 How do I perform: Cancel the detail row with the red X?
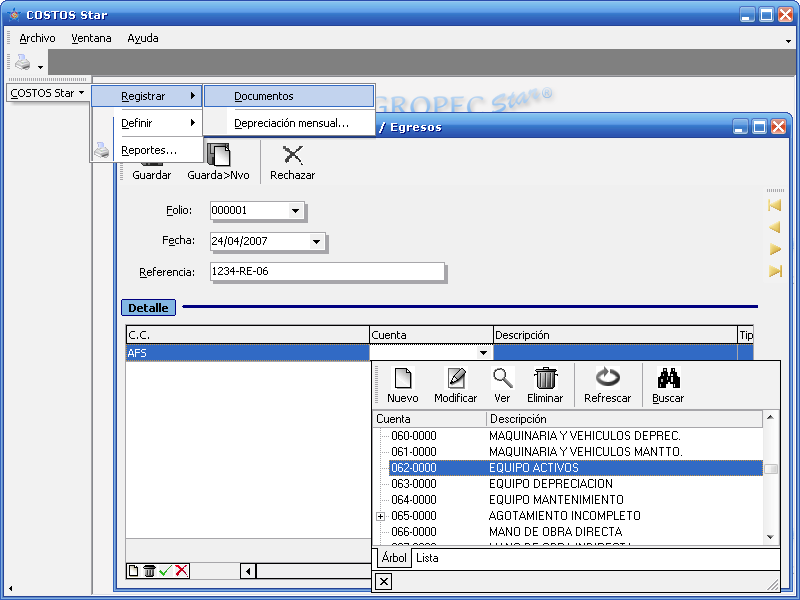tap(181, 571)
